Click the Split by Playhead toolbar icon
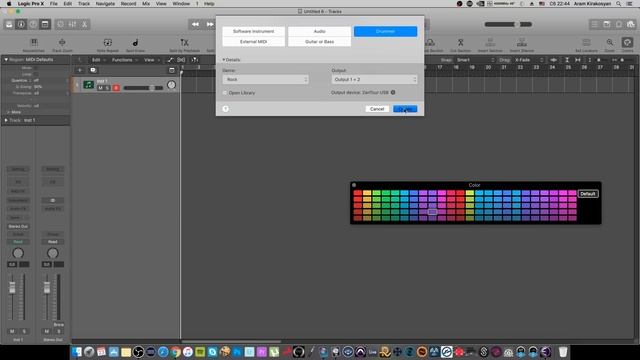Screen dimensions: 640x360 (184, 42)
